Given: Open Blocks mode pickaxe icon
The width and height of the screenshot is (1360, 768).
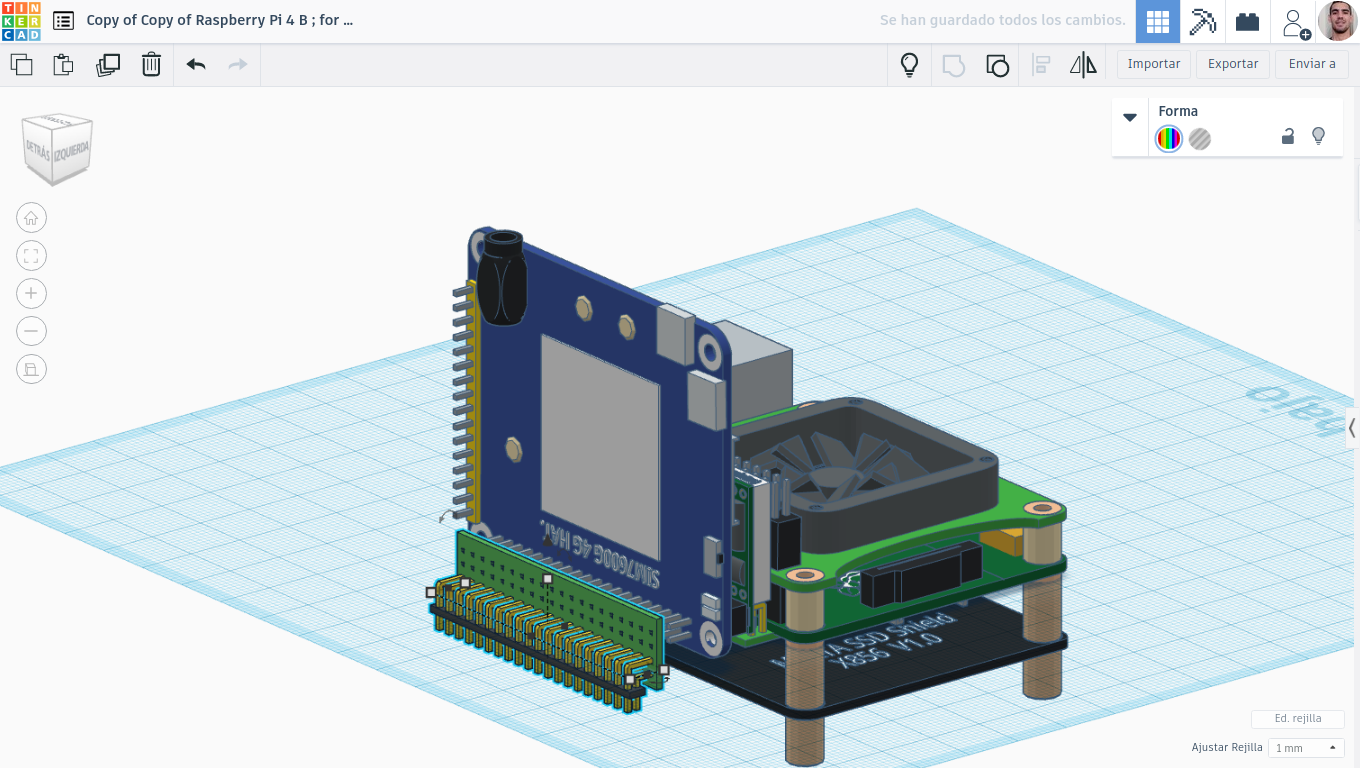Looking at the screenshot, I should pos(1202,21).
